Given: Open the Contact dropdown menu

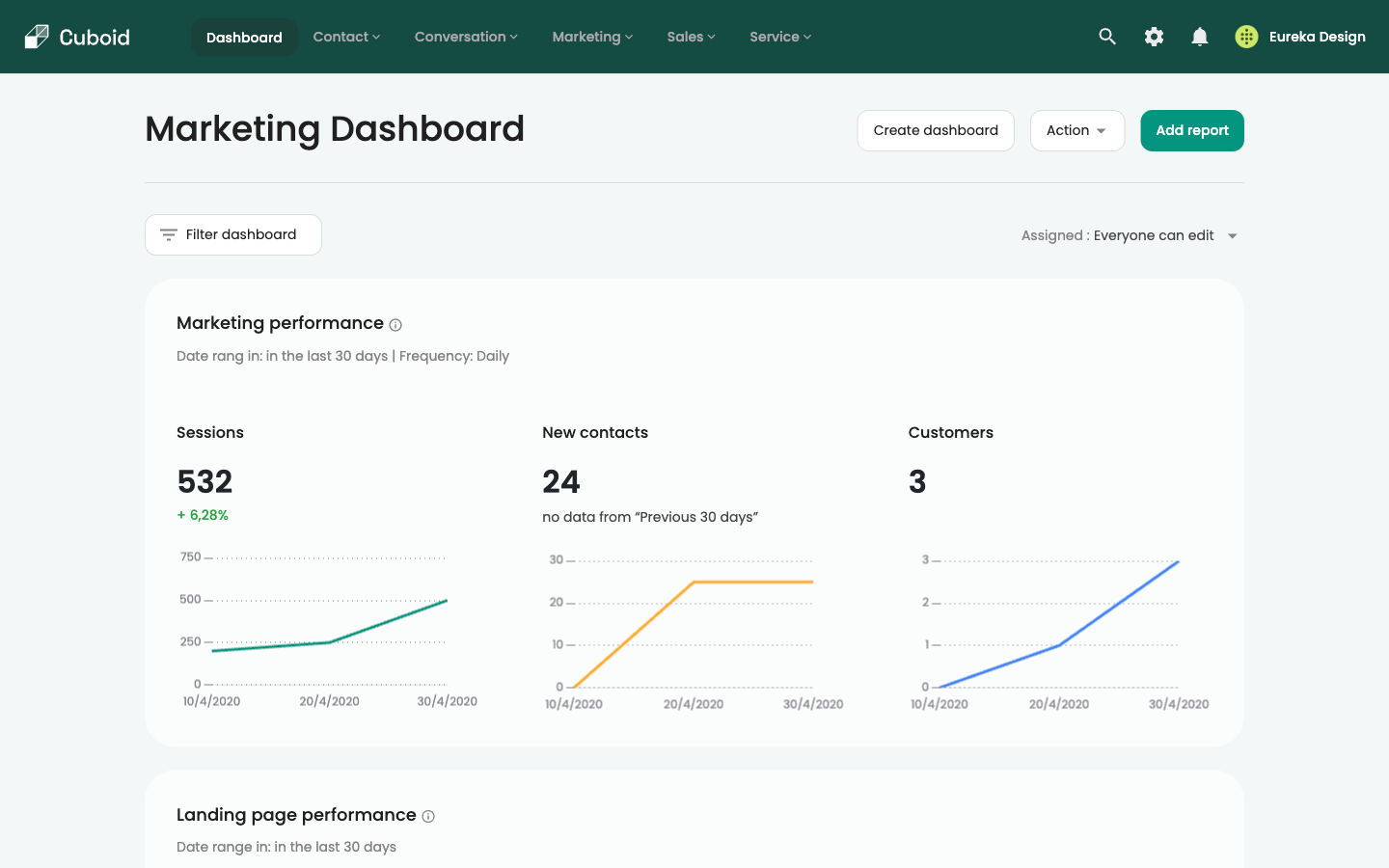Looking at the screenshot, I should (345, 37).
